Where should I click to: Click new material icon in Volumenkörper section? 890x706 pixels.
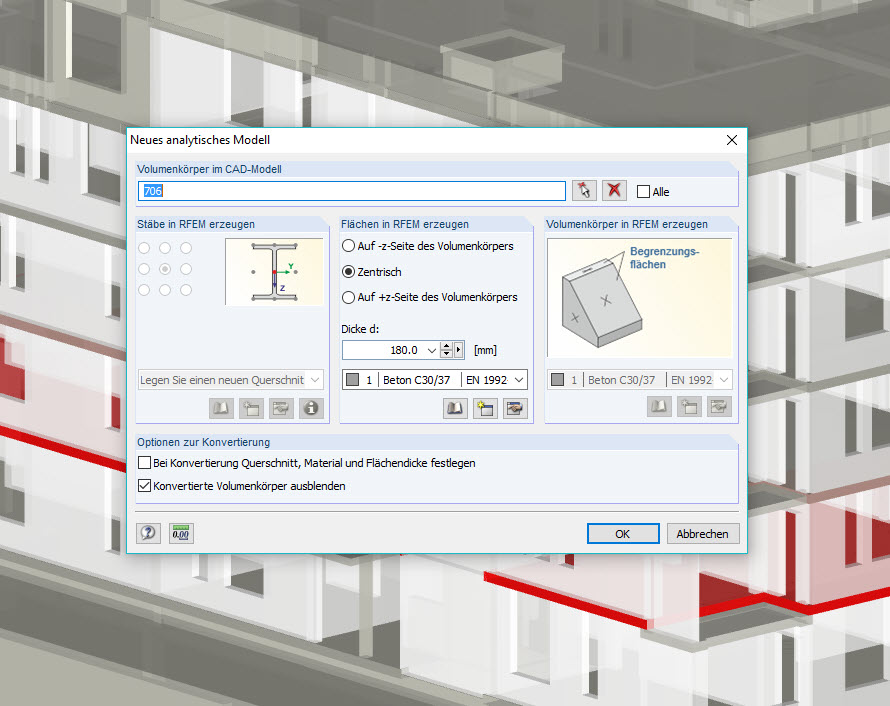pyautogui.click(x=689, y=406)
